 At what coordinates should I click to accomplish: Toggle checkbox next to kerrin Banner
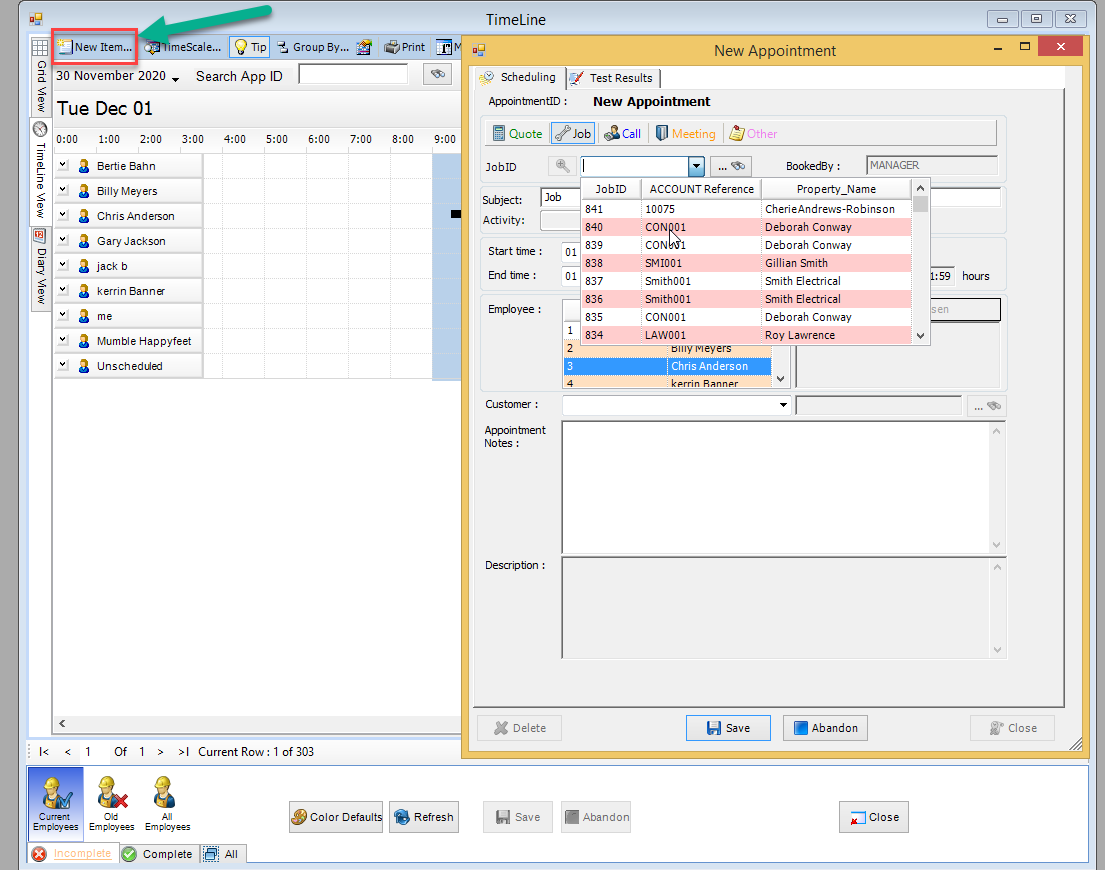point(63,290)
